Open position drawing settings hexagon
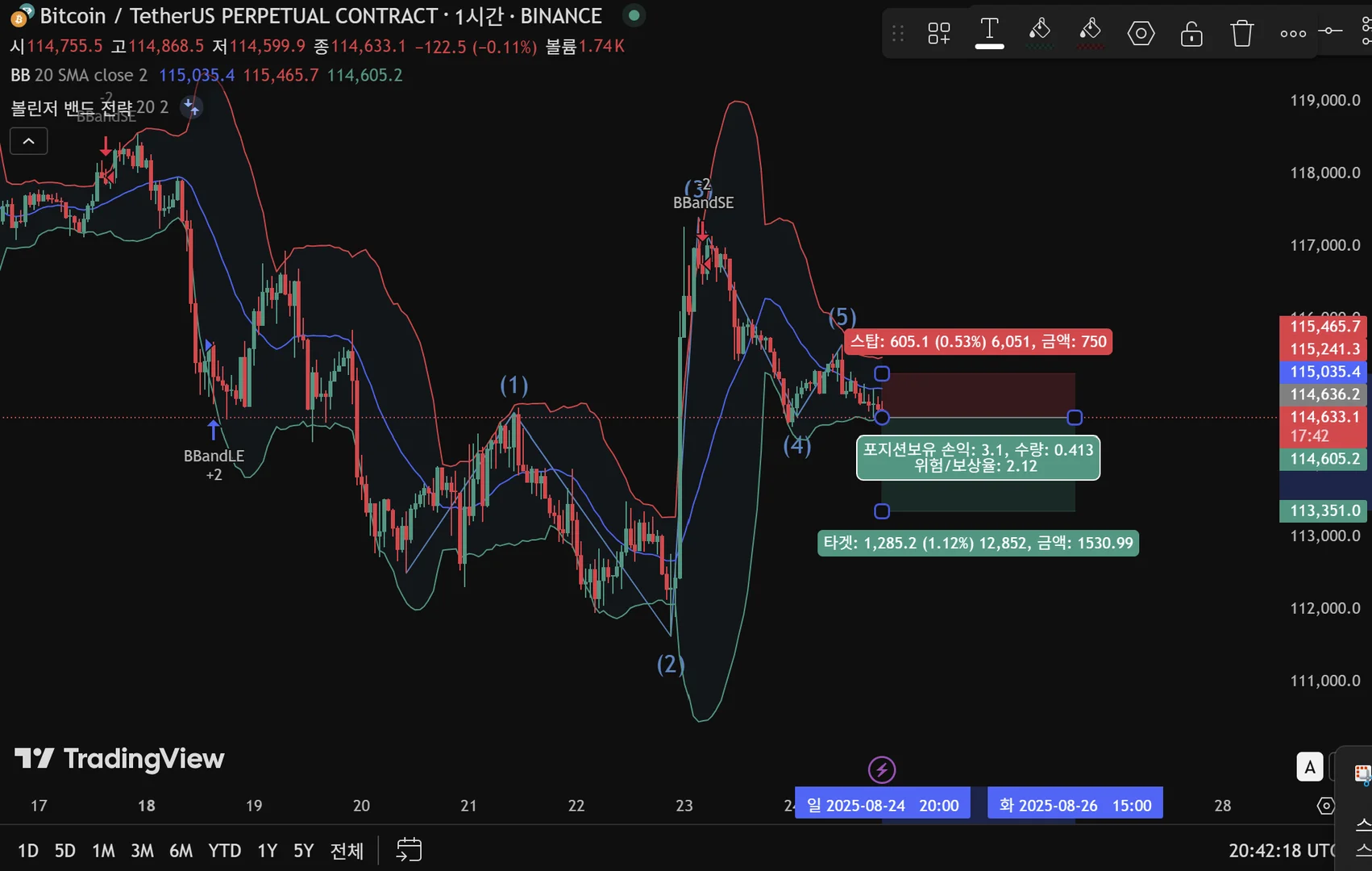Viewport: 1372px width, 871px height. coord(1141,33)
